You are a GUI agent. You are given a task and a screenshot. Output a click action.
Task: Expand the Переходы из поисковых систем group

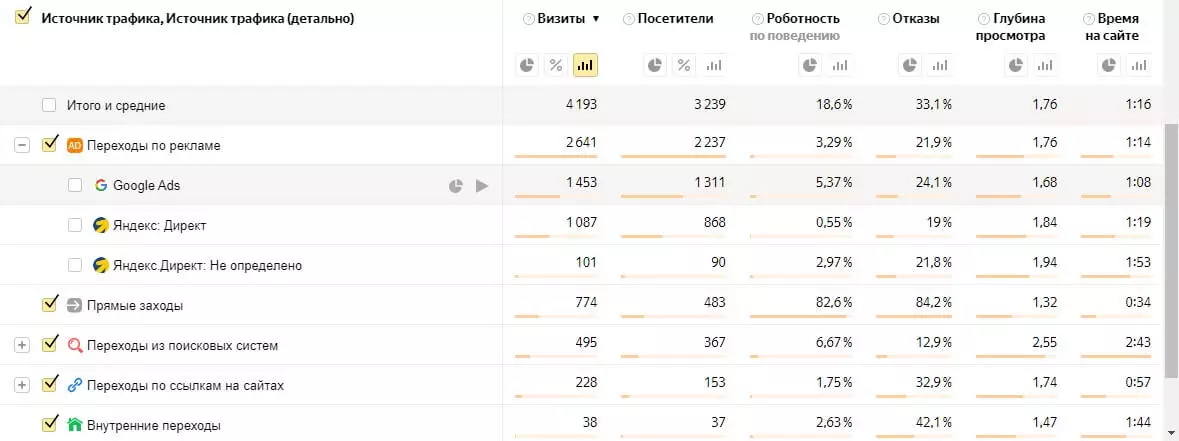(x=22, y=345)
